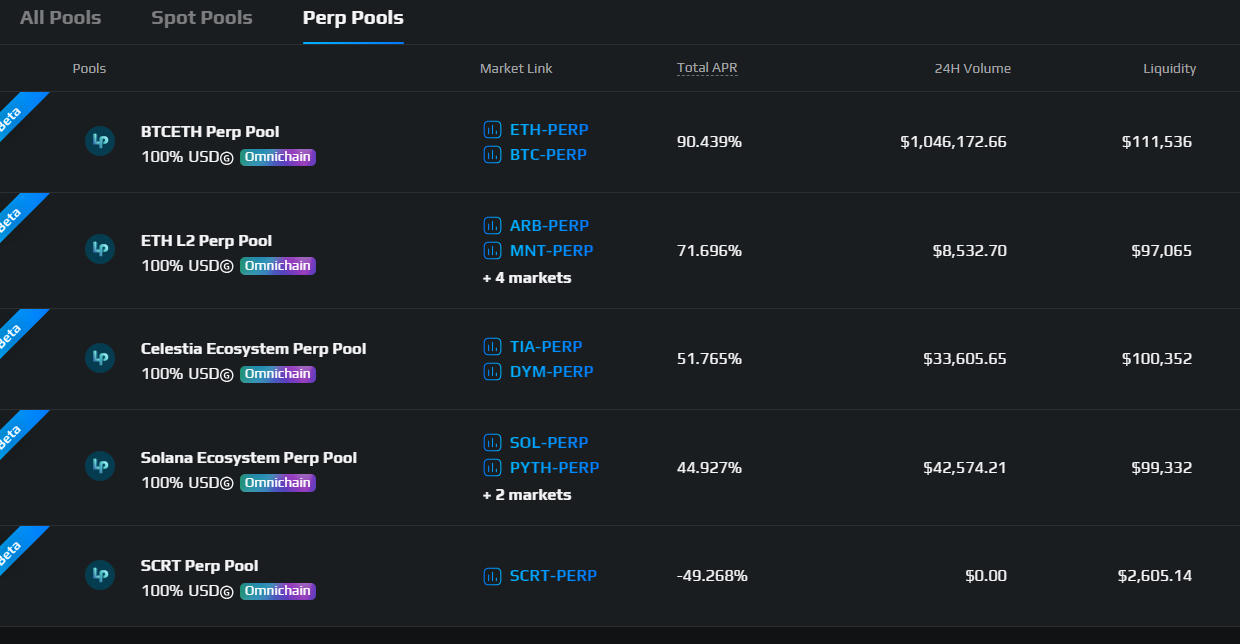Click chart icon beside SCRT-PERP
The image size is (1240, 644).
(492, 576)
